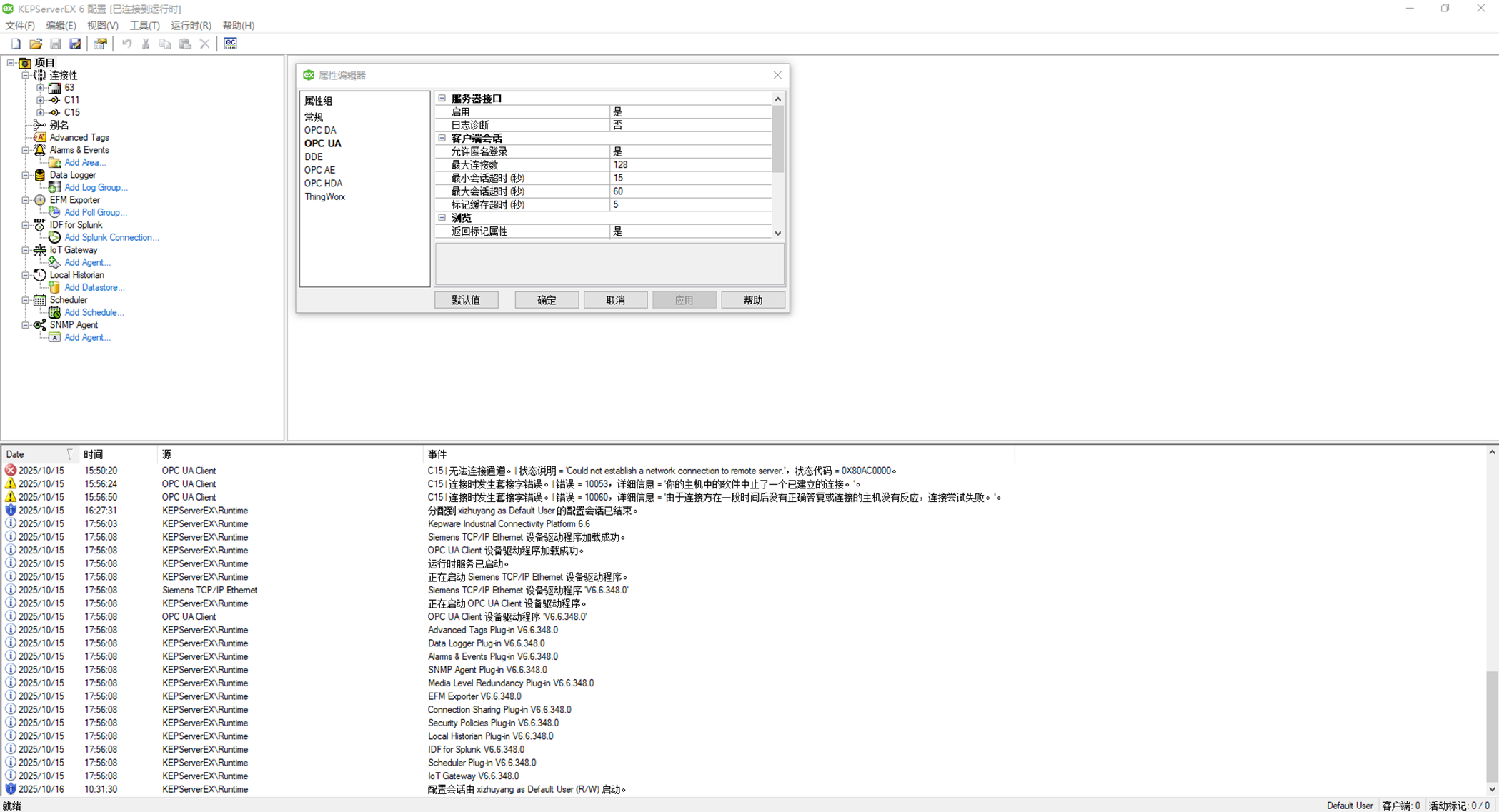Collapse the 浏览 property section
The height and width of the screenshot is (812, 1499).
pyautogui.click(x=442, y=218)
